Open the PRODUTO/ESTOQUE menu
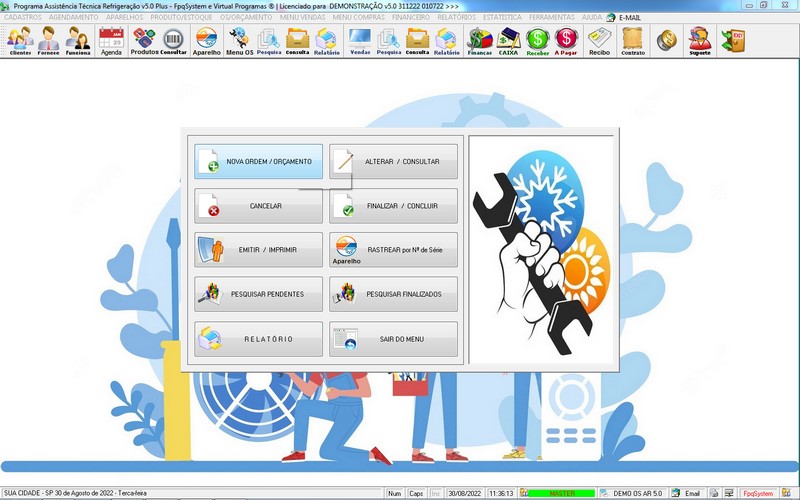This screenshot has height=500, width=800. [181, 17]
